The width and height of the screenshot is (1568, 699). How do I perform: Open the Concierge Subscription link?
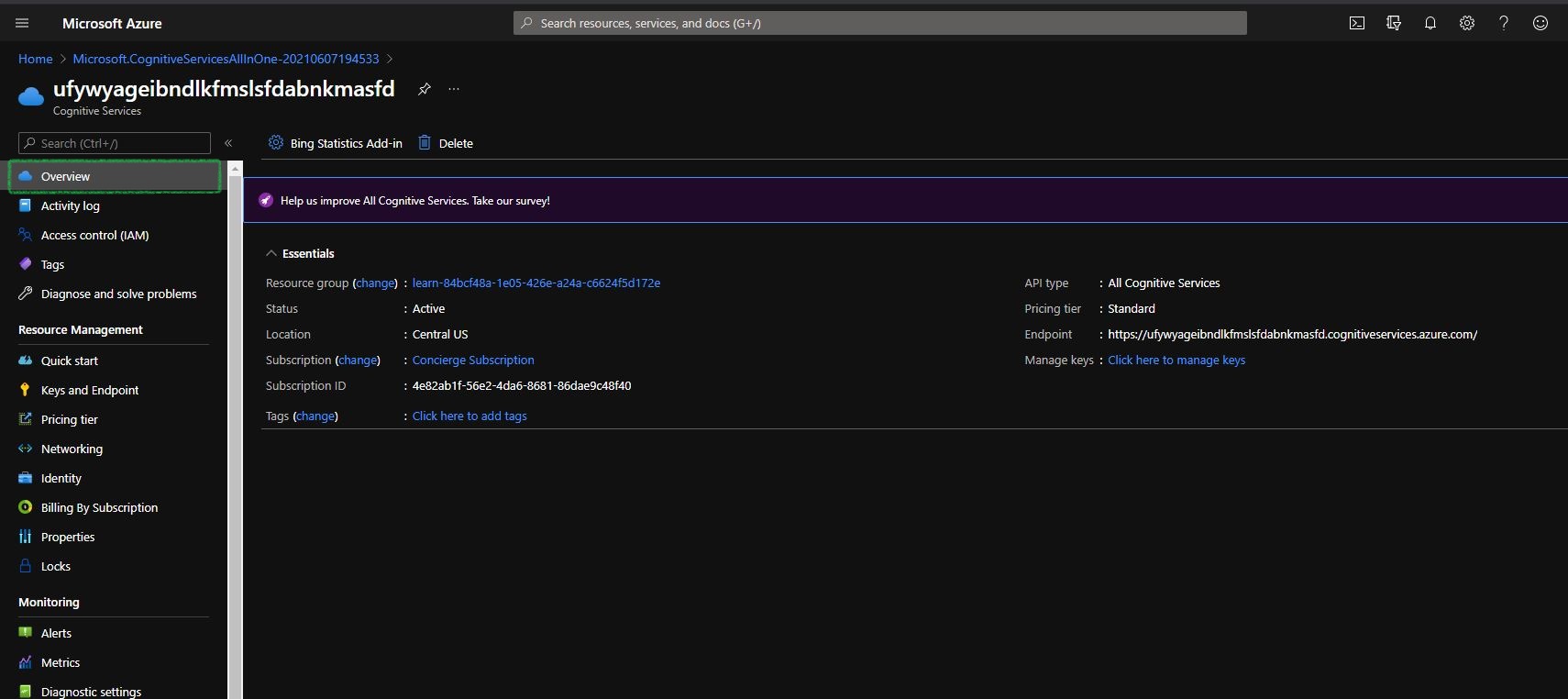coord(473,360)
